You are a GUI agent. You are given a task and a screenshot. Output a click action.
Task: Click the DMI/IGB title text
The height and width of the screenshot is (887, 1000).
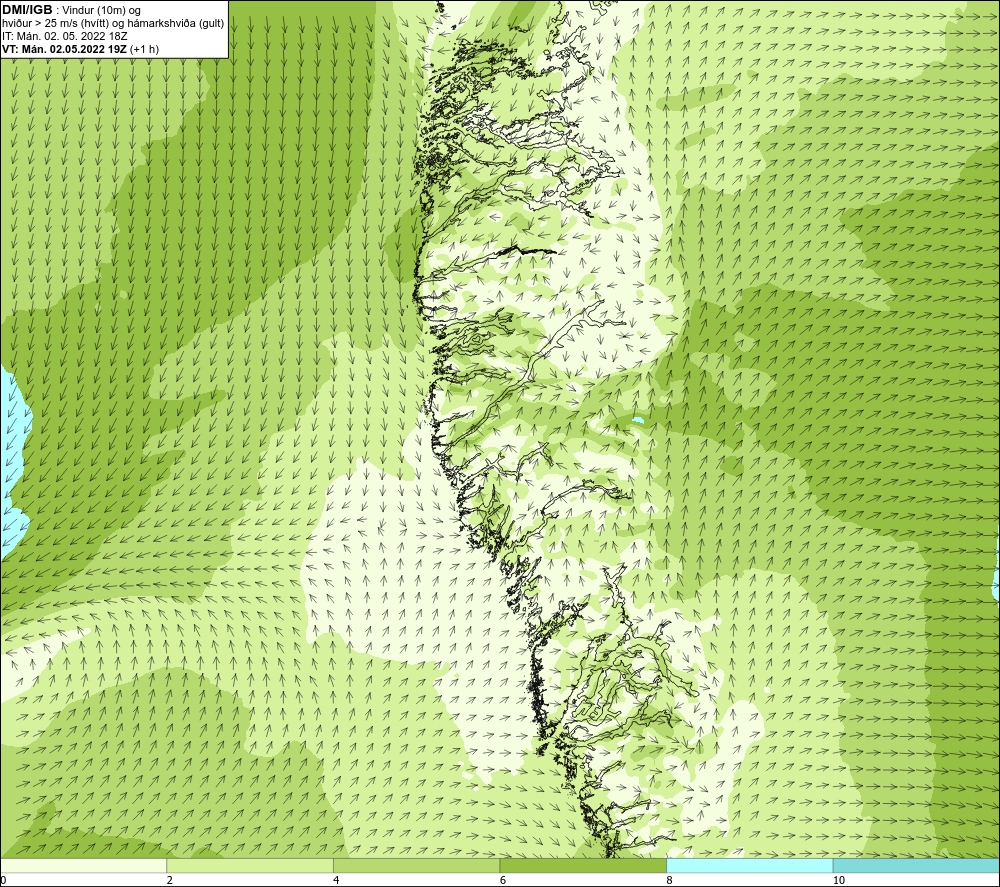(x=27, y=10)
